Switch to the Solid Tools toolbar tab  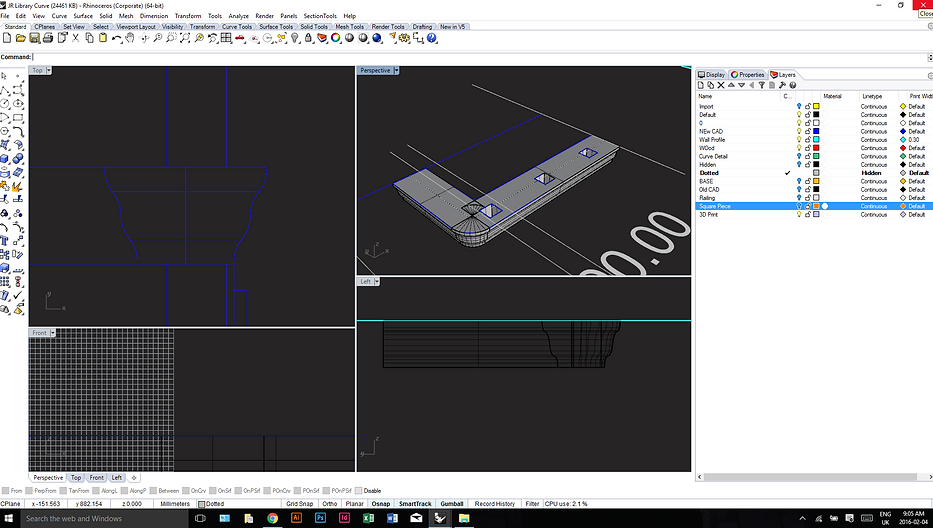[x=314, y=27]
